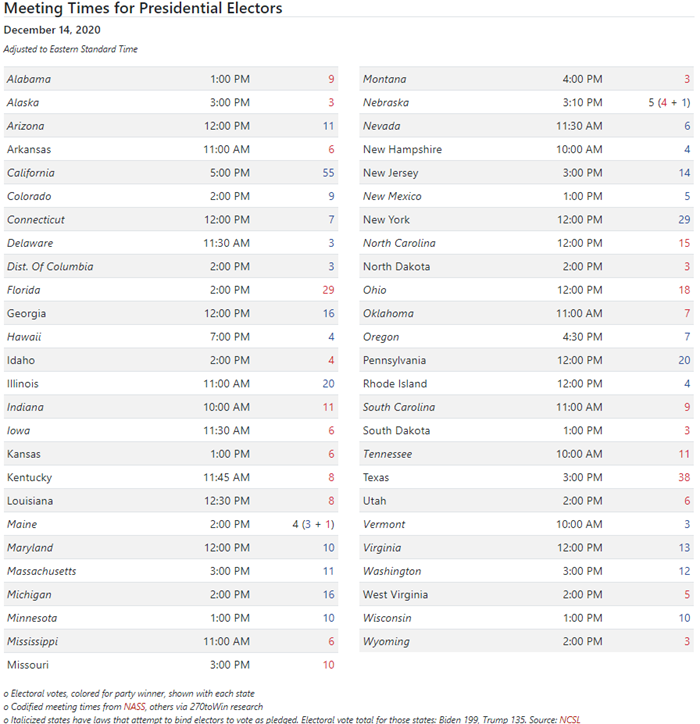Image resolution: width=700 pixels, height=724 pixels.
Task: Select Oregon's 4:30 PM time
Action: tap(582, 337)
